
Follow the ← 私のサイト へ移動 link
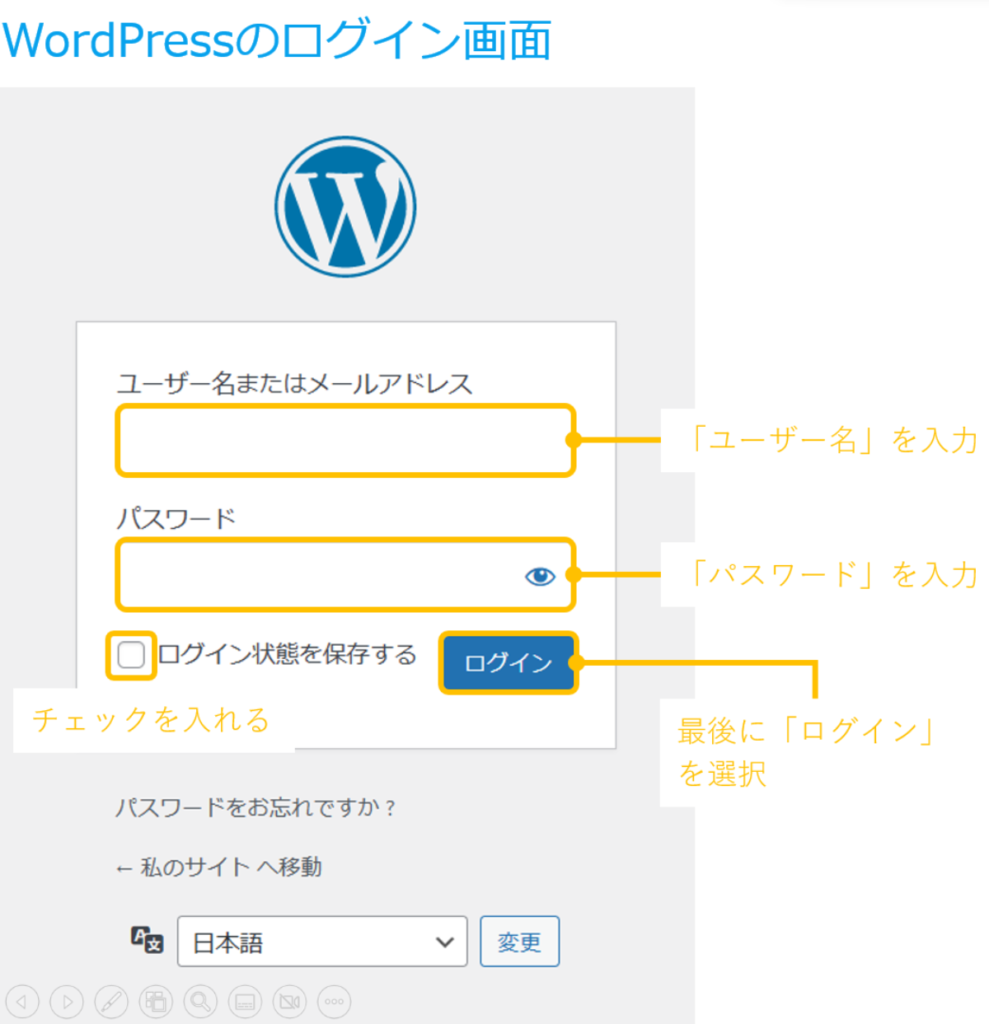[x=219, y=867]
